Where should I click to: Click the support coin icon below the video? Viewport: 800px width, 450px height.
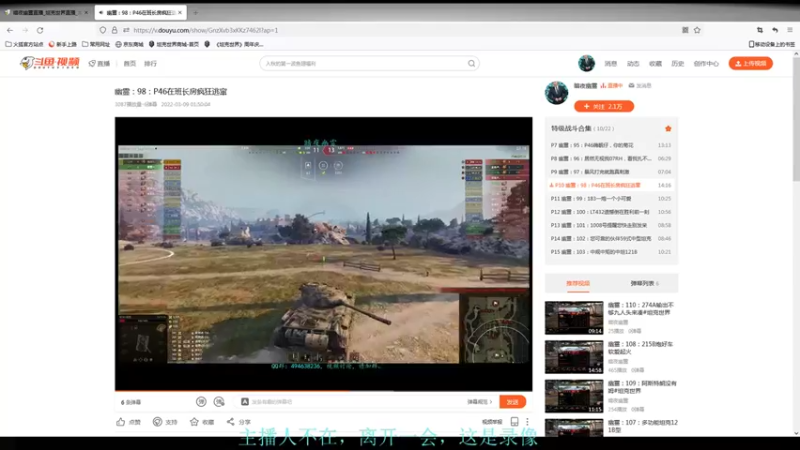point(157,422)
